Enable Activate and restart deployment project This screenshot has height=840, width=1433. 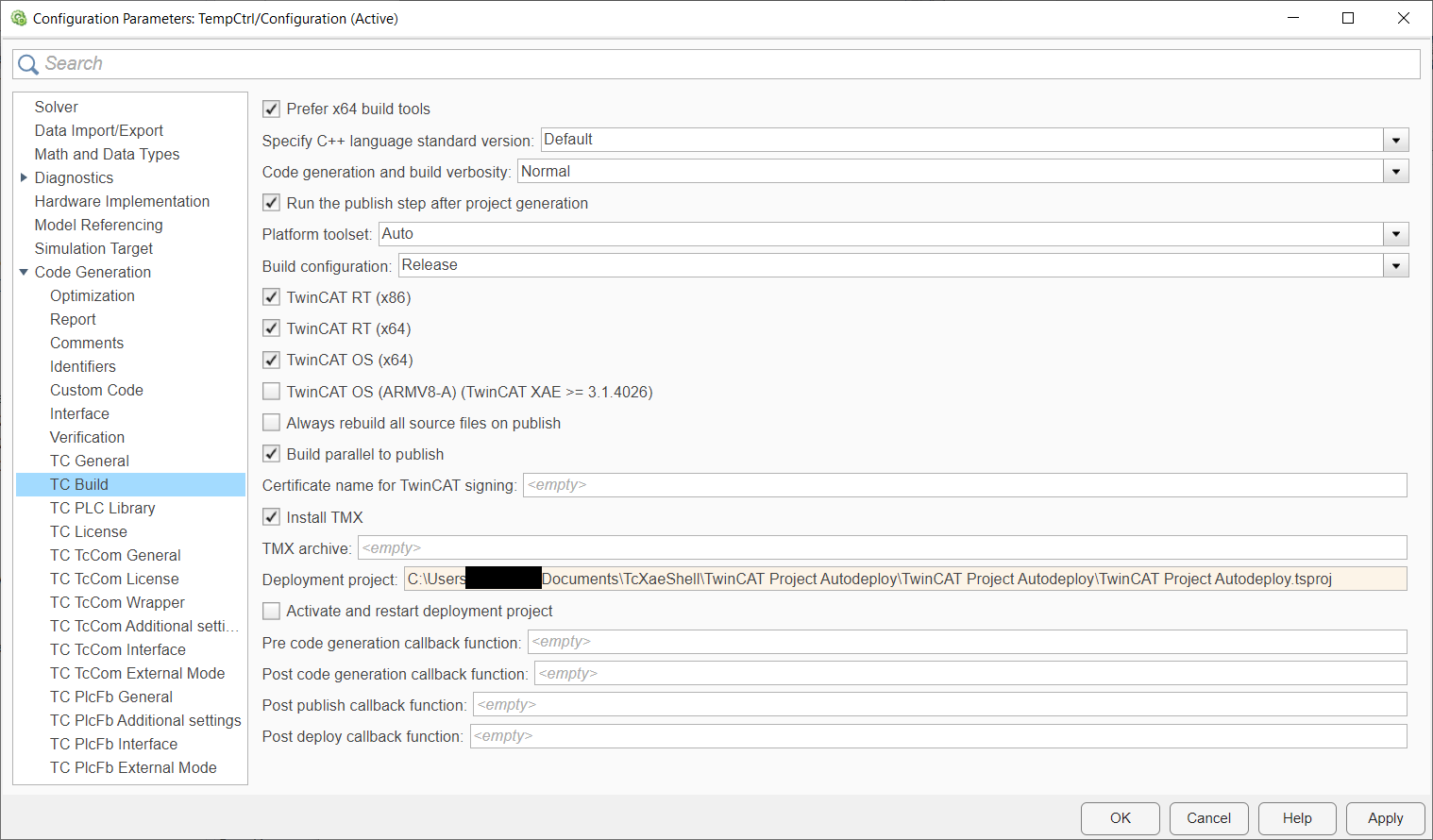coord(272,611)
